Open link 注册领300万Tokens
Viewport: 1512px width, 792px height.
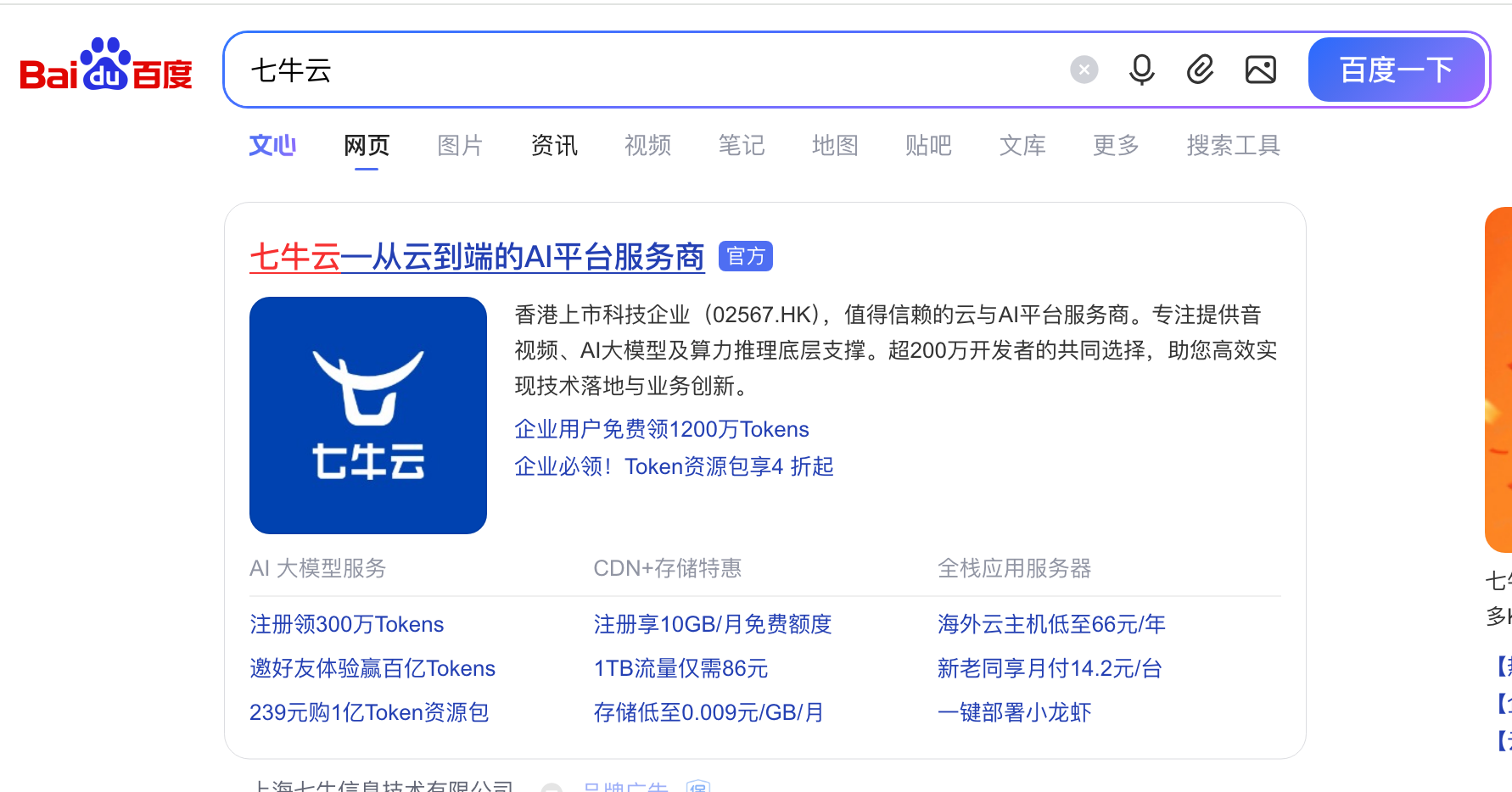click(346, 624)
